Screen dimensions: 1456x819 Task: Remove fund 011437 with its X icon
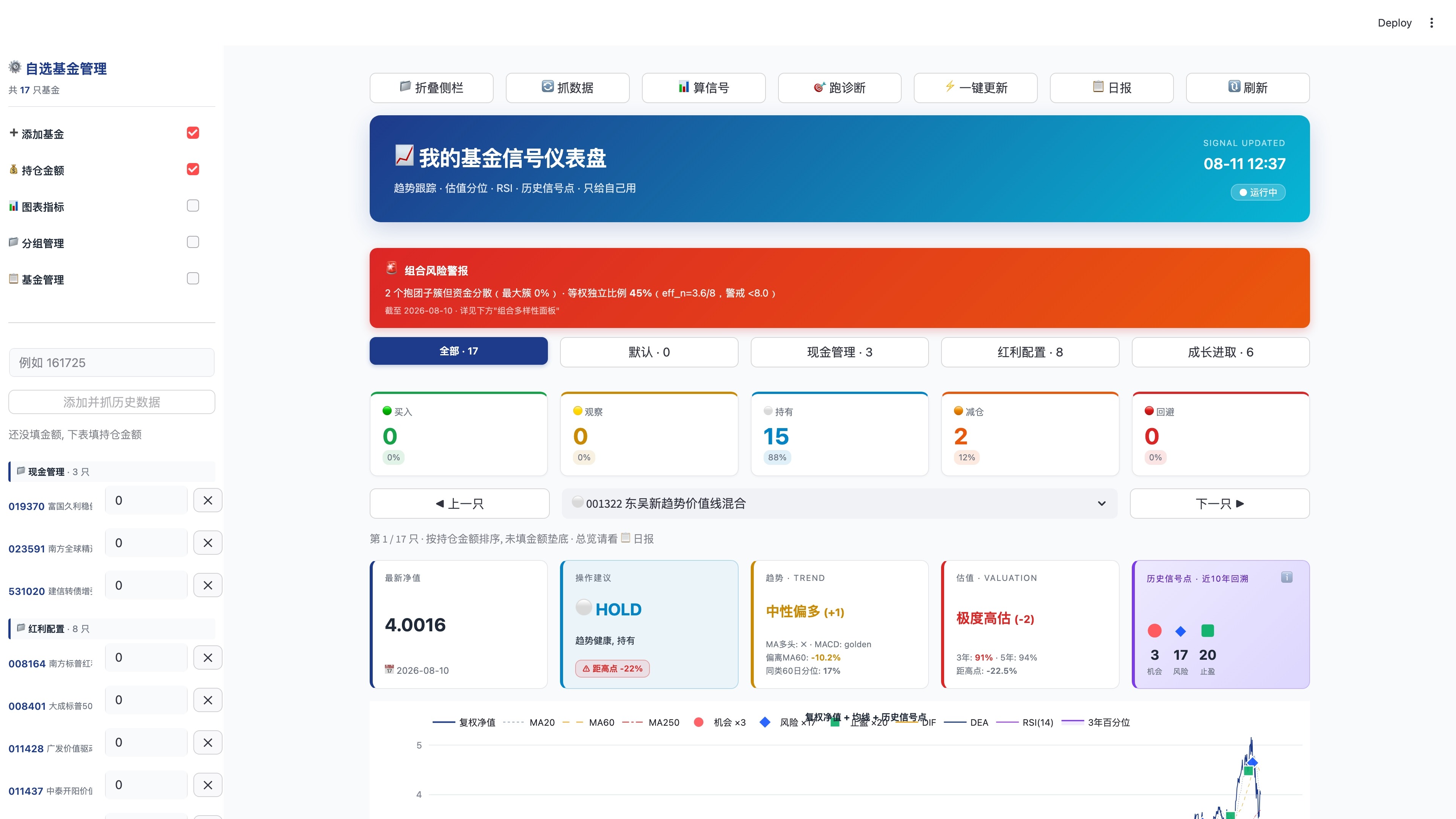click(208, 784)
